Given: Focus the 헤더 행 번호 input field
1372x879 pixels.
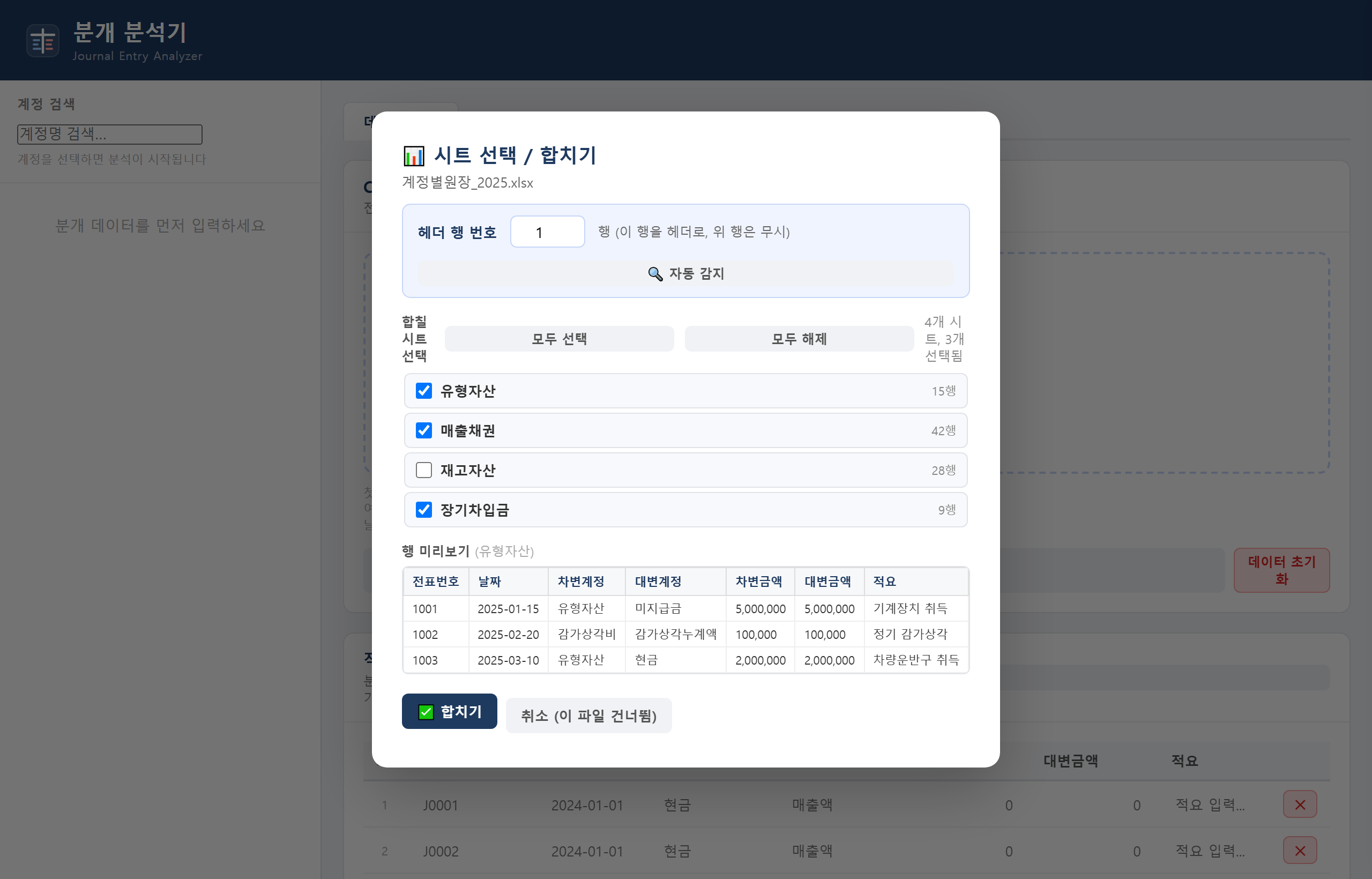Looking at the screenshot, I should [547, 232].
